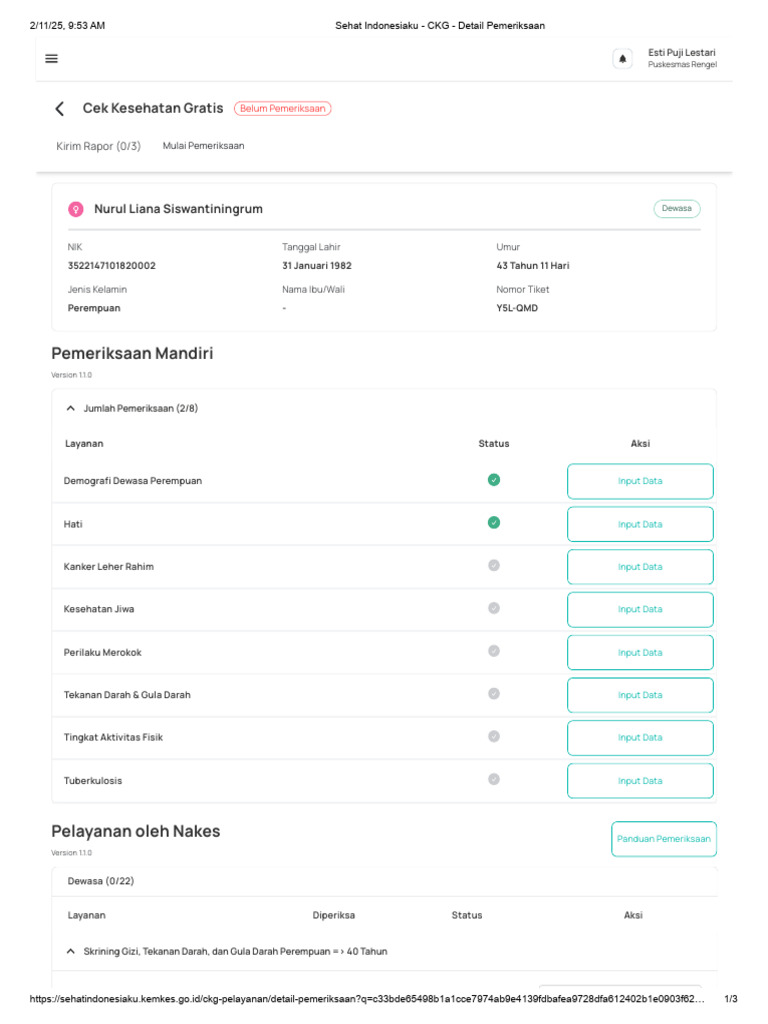Click green check status for Hati

pos(494,522)
